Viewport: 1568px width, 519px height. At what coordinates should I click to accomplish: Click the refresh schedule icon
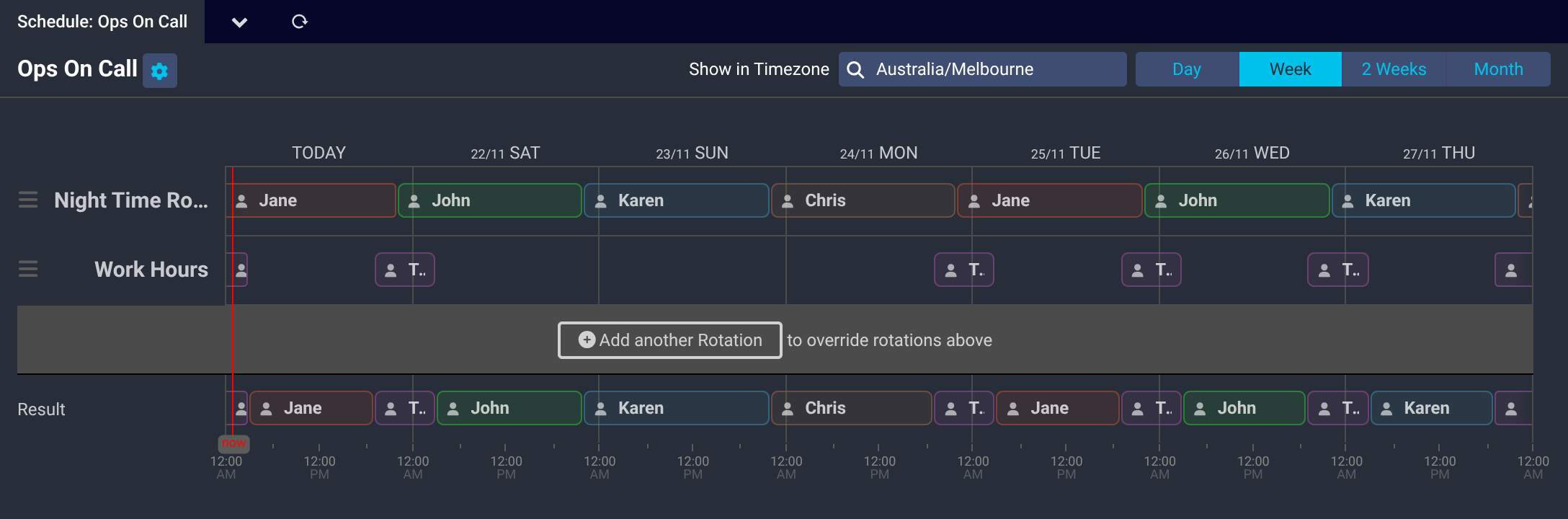click(300, 22)
